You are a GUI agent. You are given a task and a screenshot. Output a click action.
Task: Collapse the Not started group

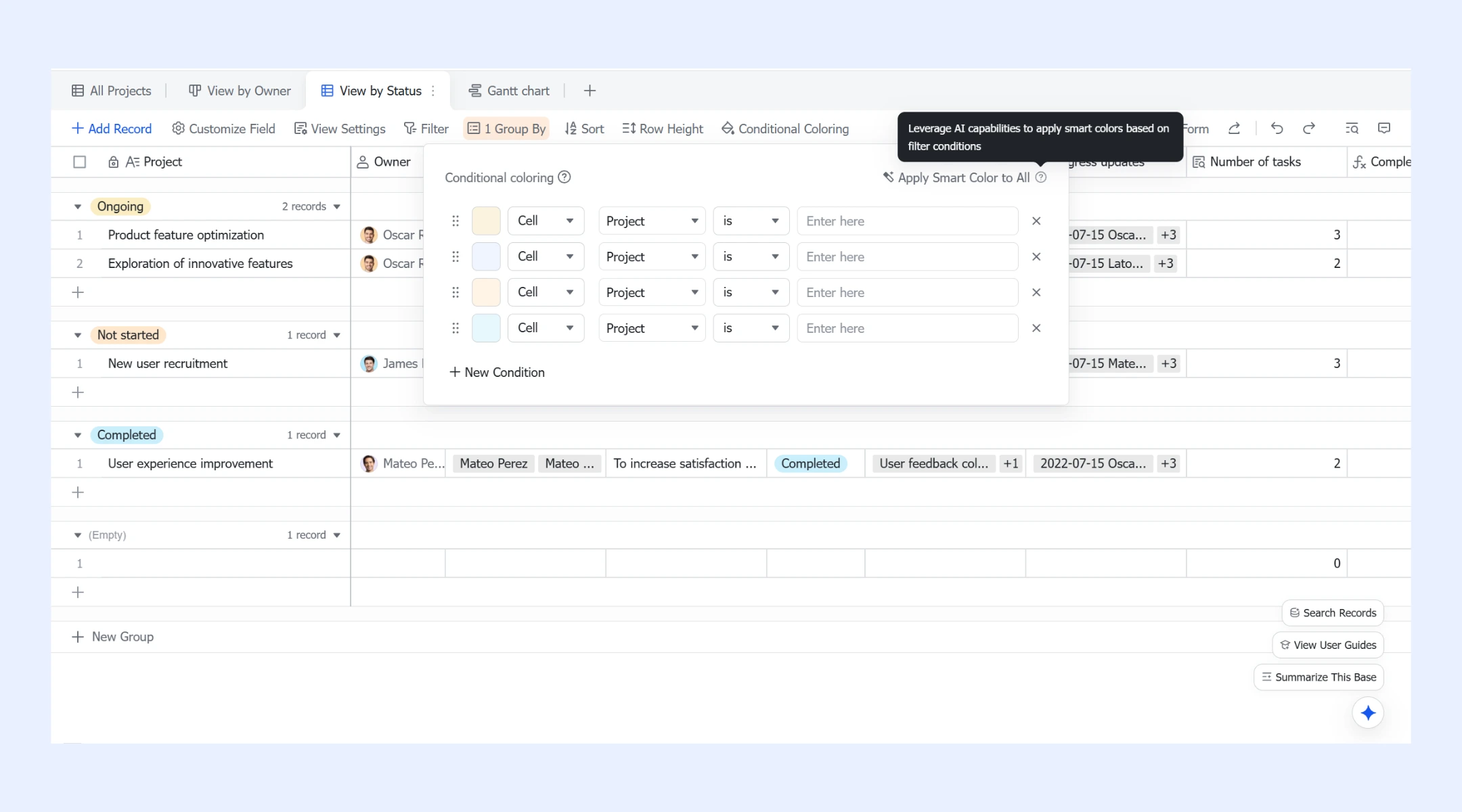[x=78, y=336]
